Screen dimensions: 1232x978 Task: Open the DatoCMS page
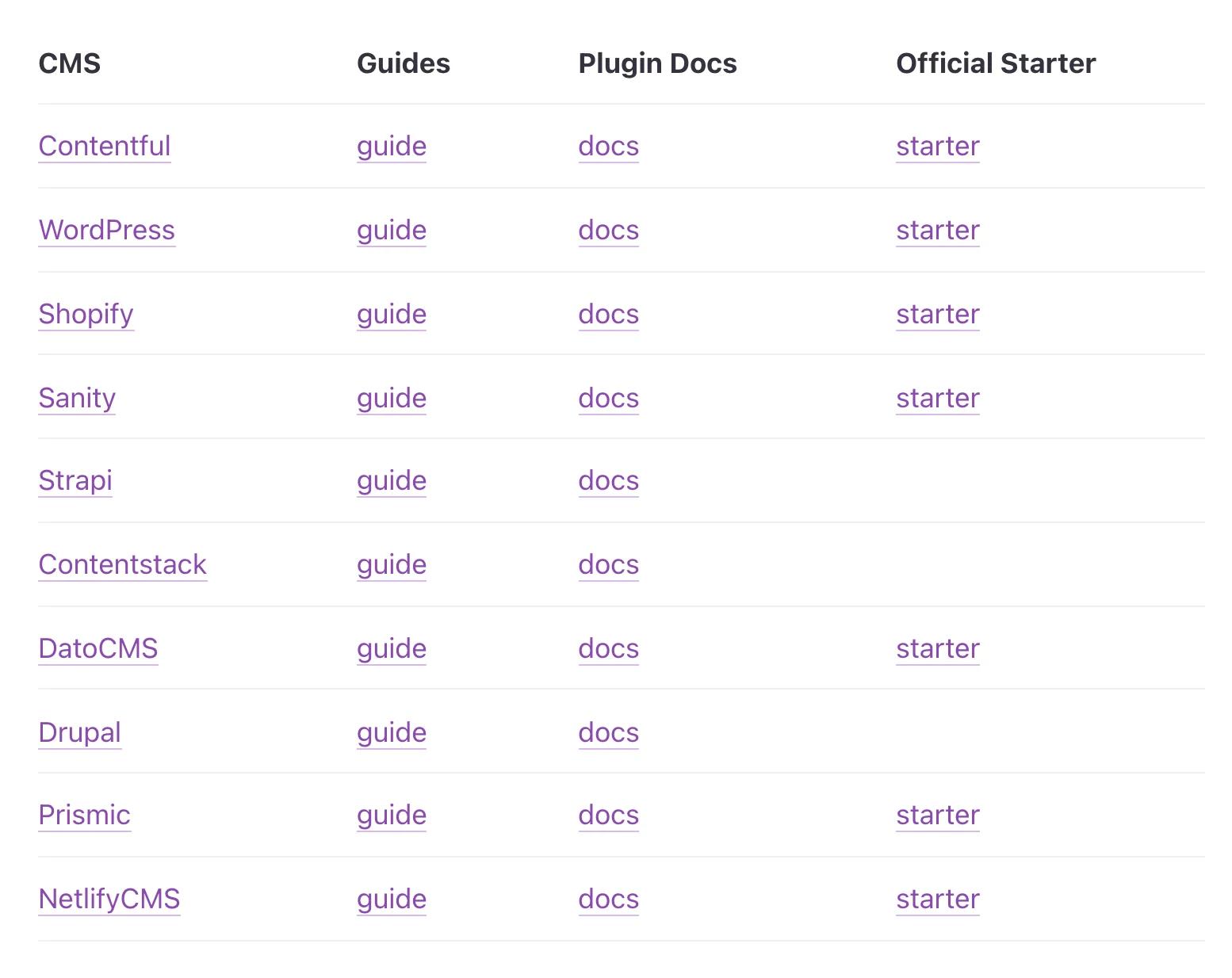(98, 649)
